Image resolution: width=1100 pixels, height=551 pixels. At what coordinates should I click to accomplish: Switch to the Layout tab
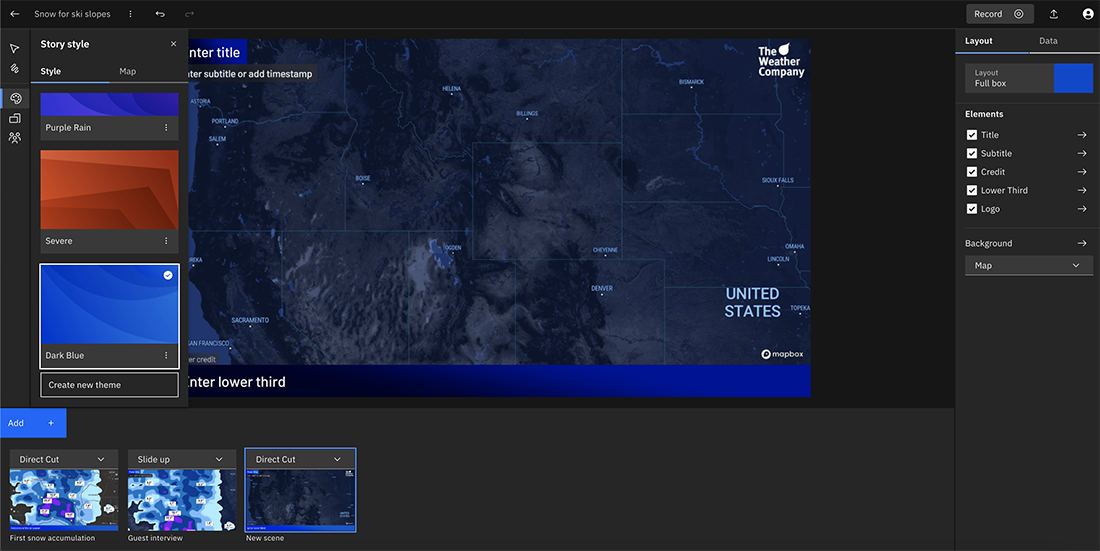coord(979,41)
